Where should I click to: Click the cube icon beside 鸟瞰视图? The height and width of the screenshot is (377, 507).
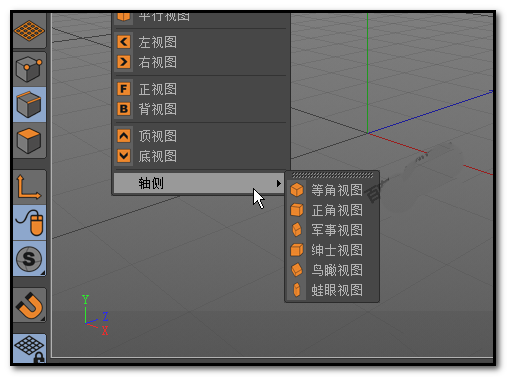tap(297, 270)
